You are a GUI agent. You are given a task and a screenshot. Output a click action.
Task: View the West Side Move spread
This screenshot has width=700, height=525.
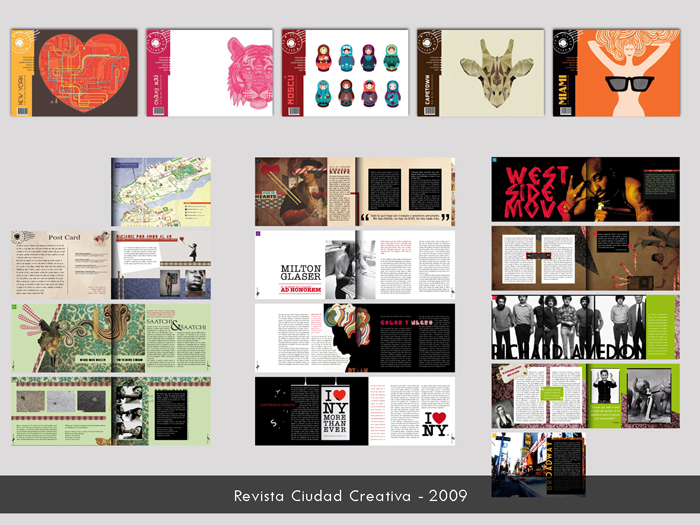pyautogui.click(x=585, y=189)
